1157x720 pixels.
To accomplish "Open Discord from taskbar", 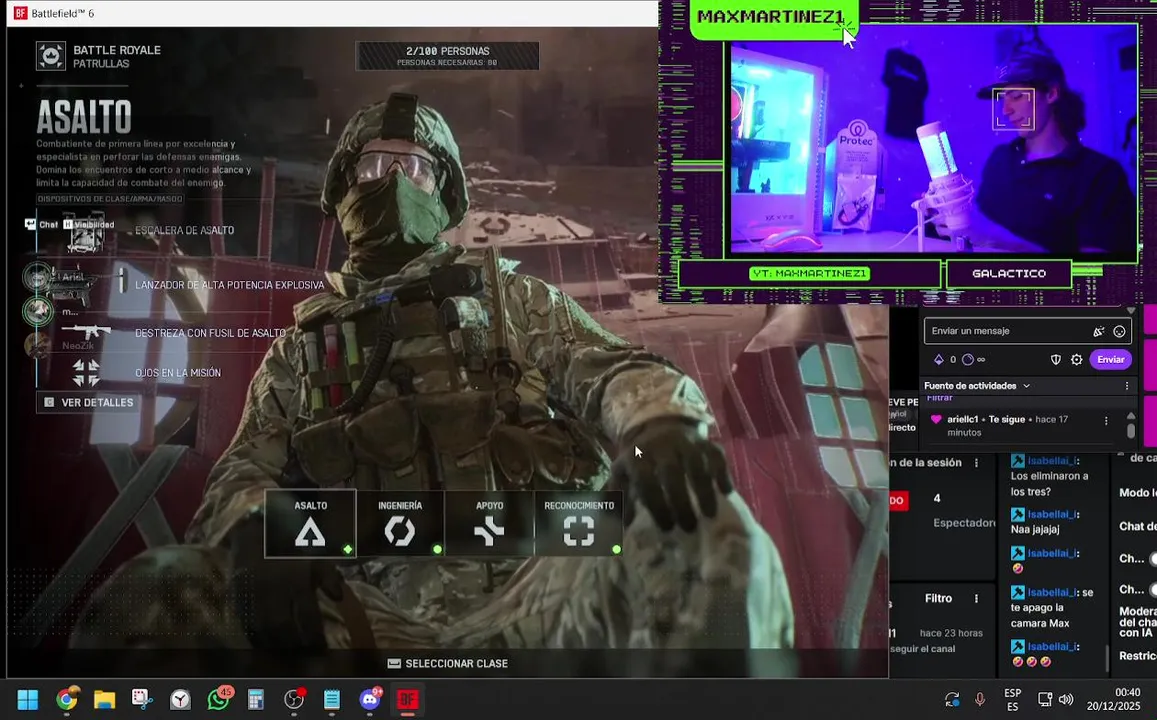I will pyautogui.click(x=370, y=699).
